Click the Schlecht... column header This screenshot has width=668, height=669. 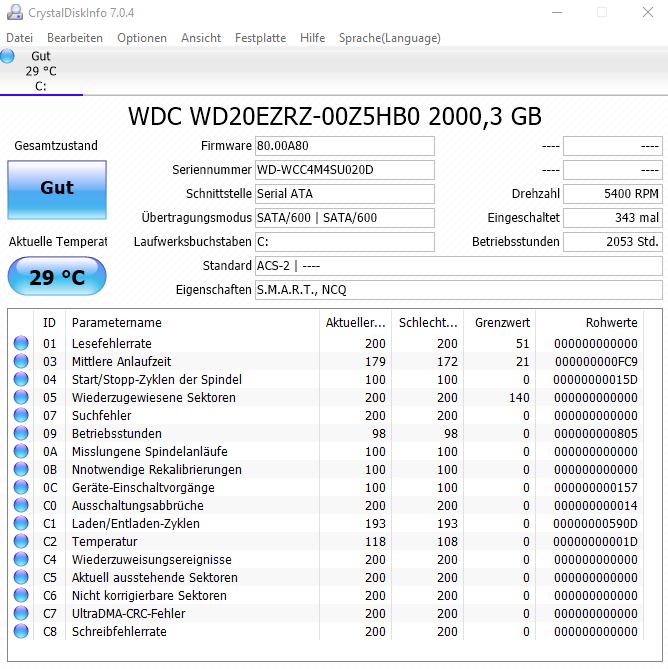(x=427, y=323)
